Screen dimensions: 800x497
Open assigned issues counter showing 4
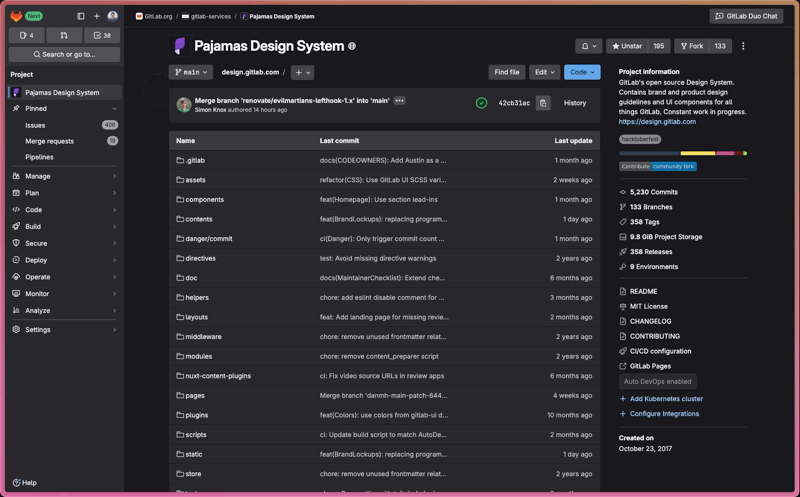[x=27, y=35]
